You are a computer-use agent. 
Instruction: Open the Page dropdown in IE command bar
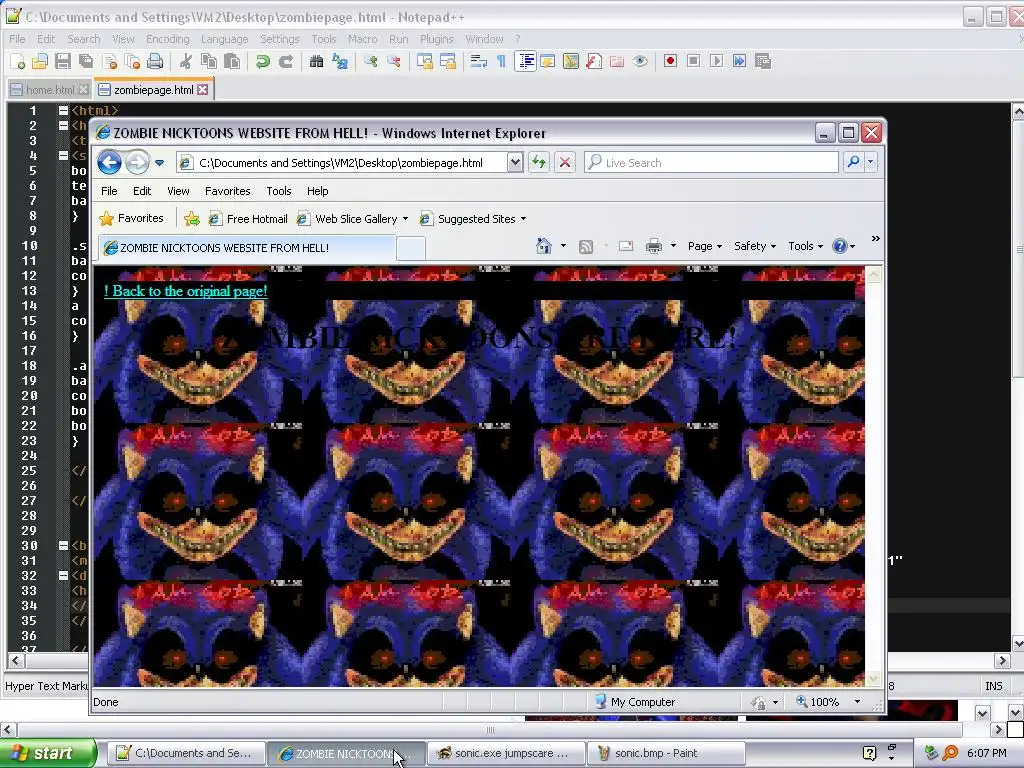(705, 246)
